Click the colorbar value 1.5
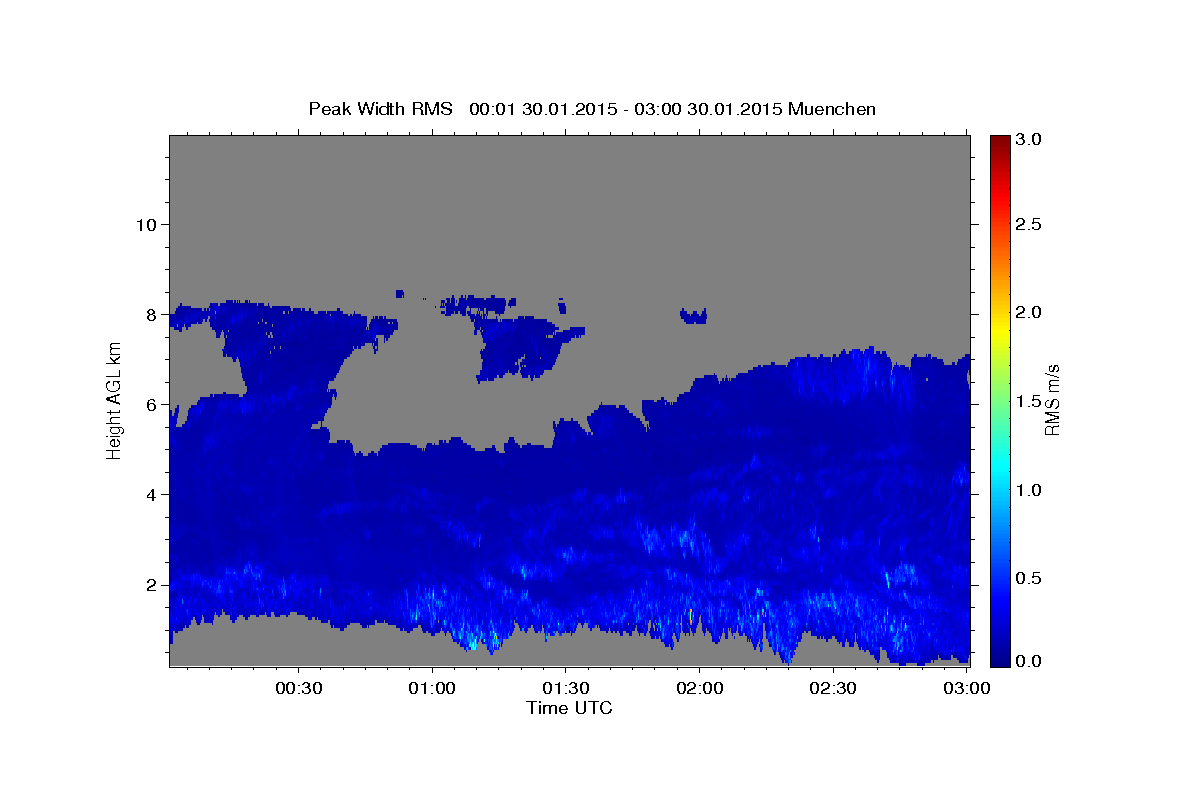The image size is (1200, 800). pyautogui.click(x=1029, y=401)
